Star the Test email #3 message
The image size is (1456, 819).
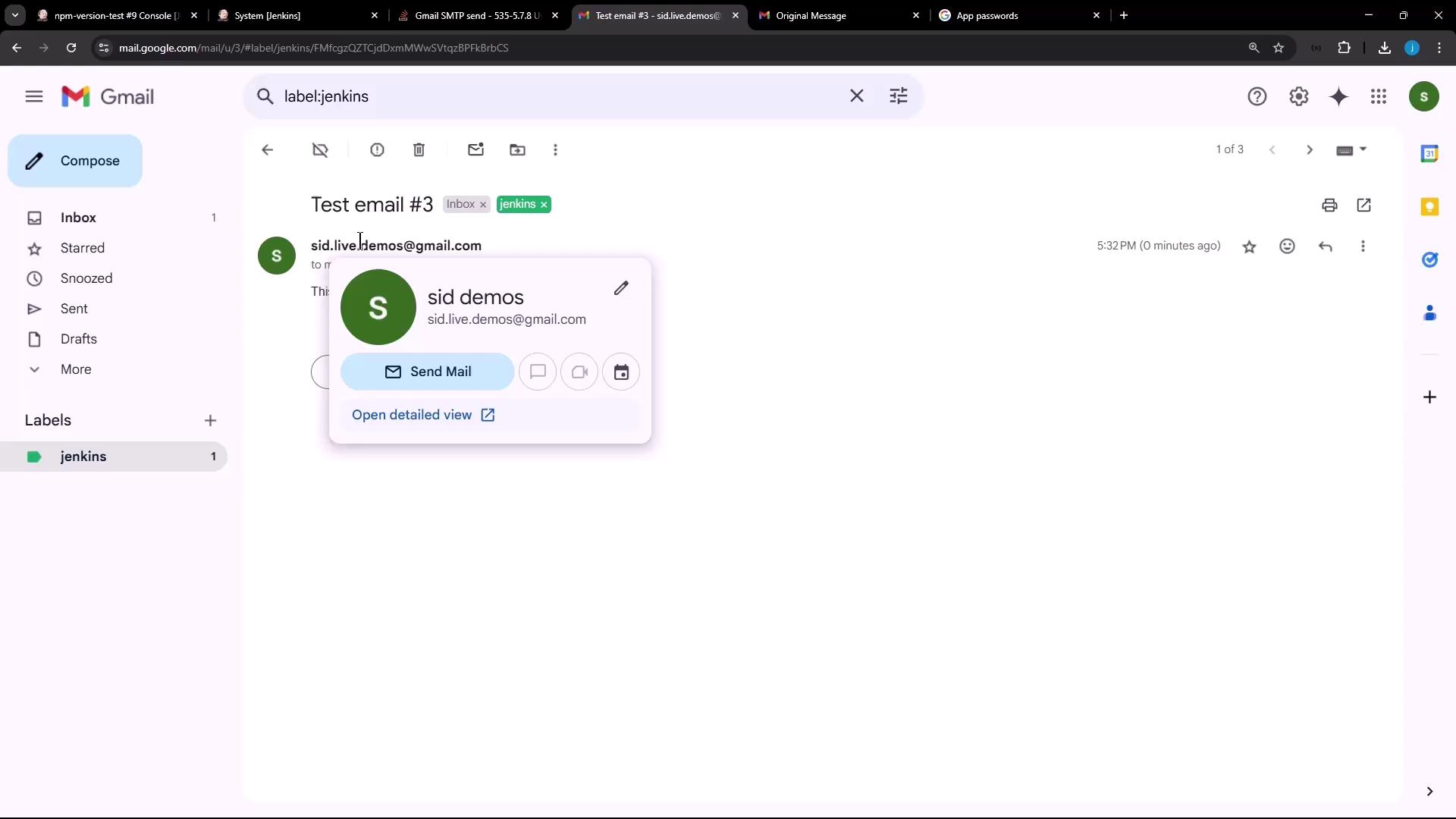coord(1249,246)
